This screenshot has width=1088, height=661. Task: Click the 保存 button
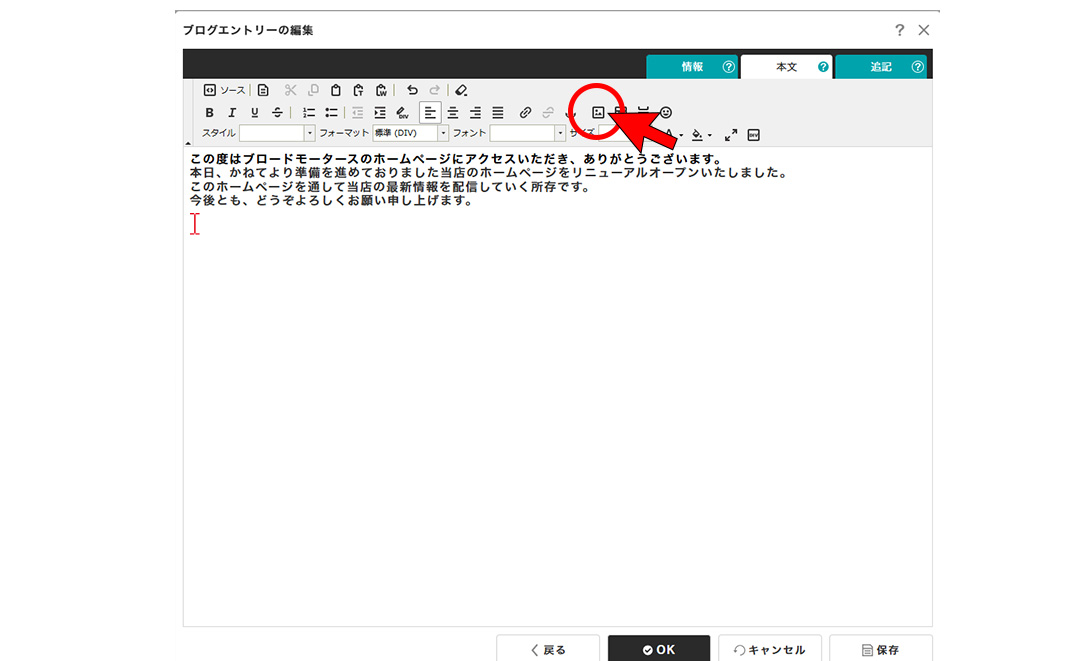coord(880,649)
